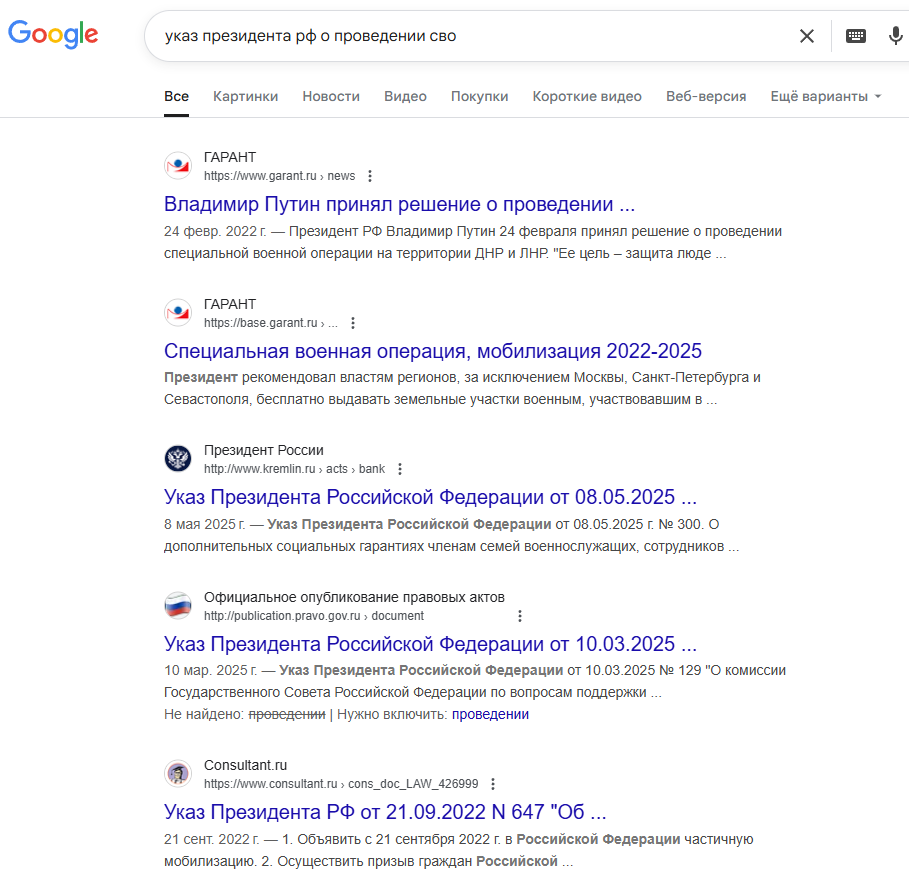Viewport: 909px width, 896px height.
Task: Open the three-dot menu beside the publication.pravo.gov.ru result
Action: tap(519, 616)
